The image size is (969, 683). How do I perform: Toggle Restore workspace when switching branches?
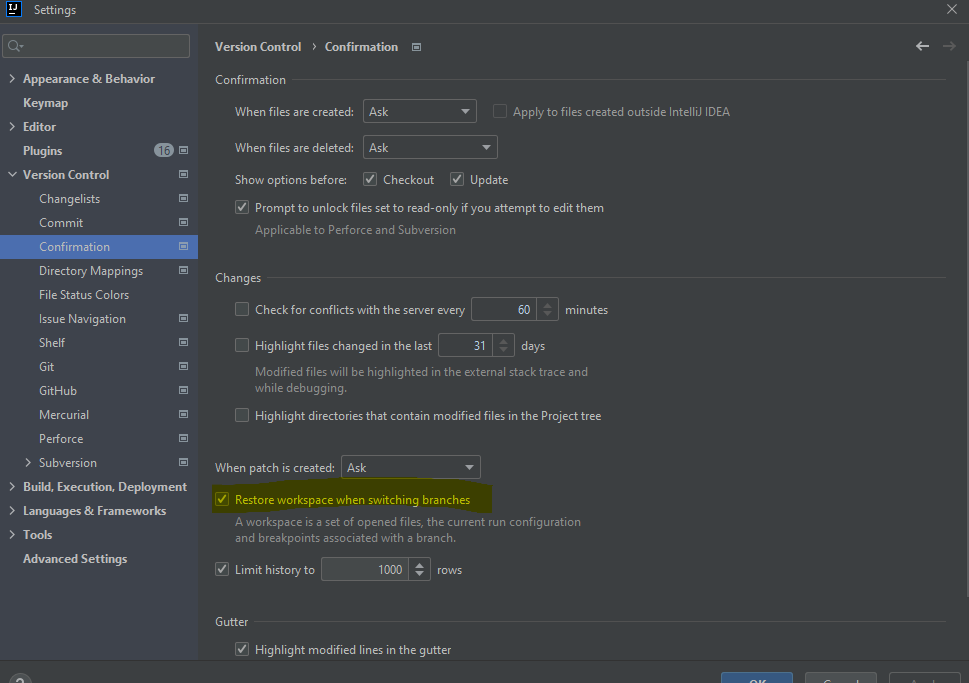tap(222, 499)
